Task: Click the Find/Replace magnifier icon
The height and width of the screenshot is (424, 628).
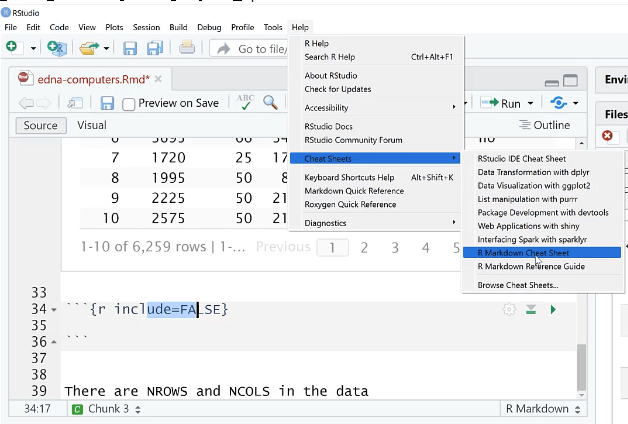Action: point(270,102)
